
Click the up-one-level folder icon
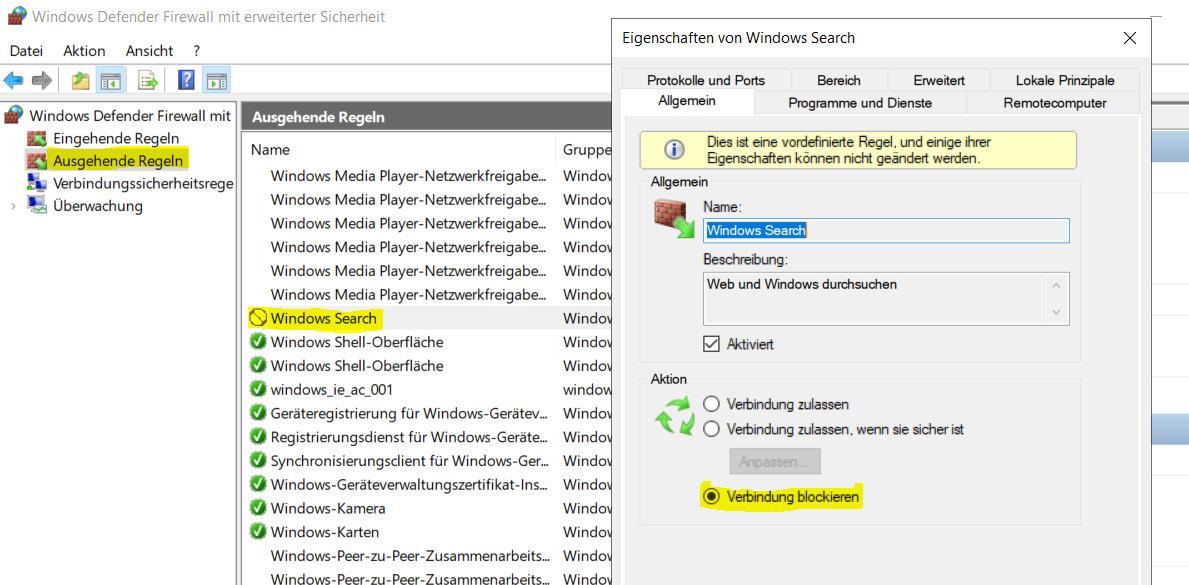[x=80, y=80]
